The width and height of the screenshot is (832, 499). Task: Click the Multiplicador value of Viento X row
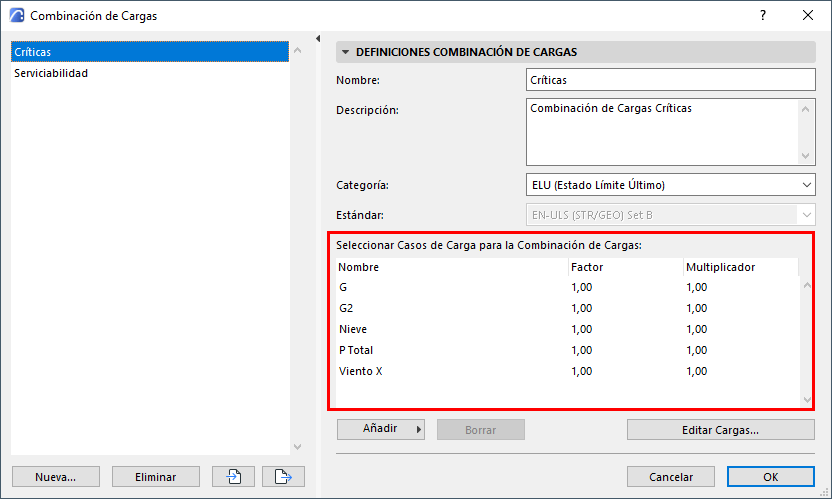point(697,371)
